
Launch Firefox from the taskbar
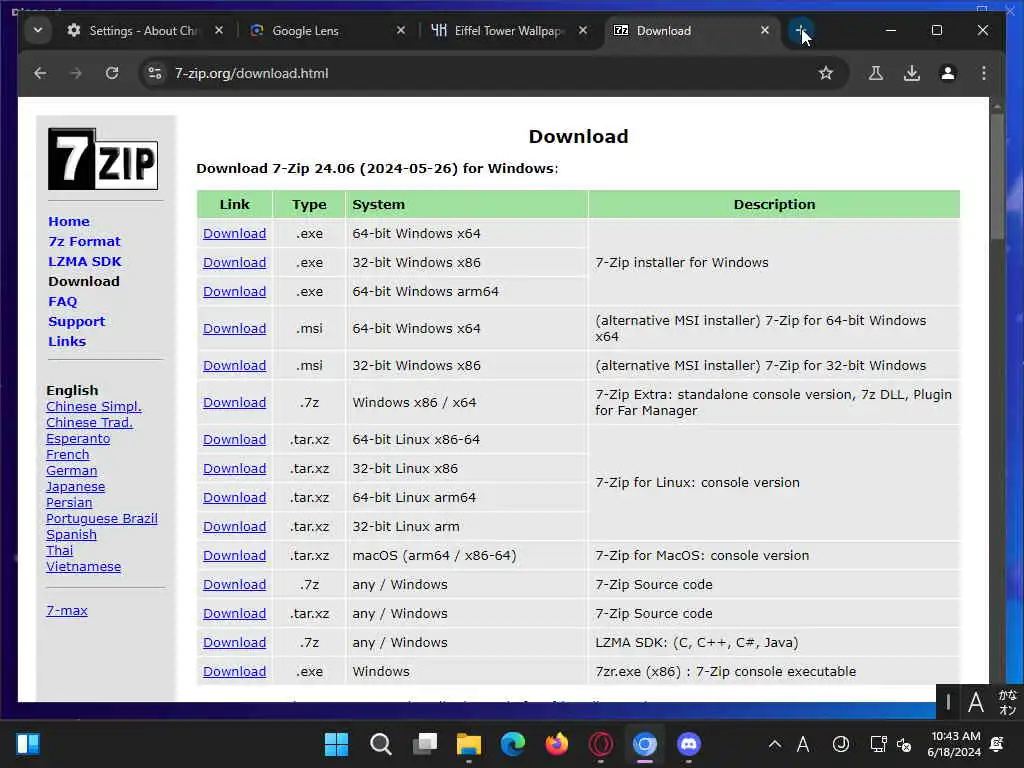point(556,744)
